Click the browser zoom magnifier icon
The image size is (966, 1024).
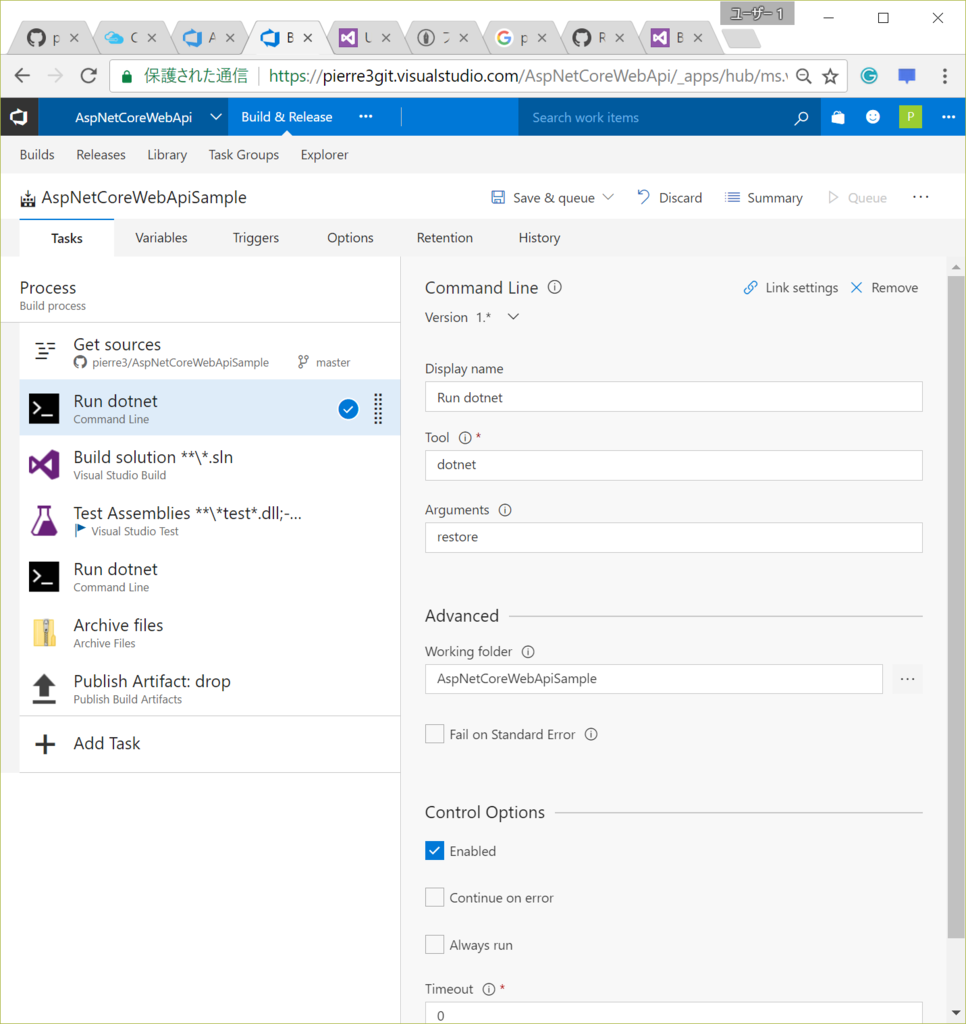point(804,76)
